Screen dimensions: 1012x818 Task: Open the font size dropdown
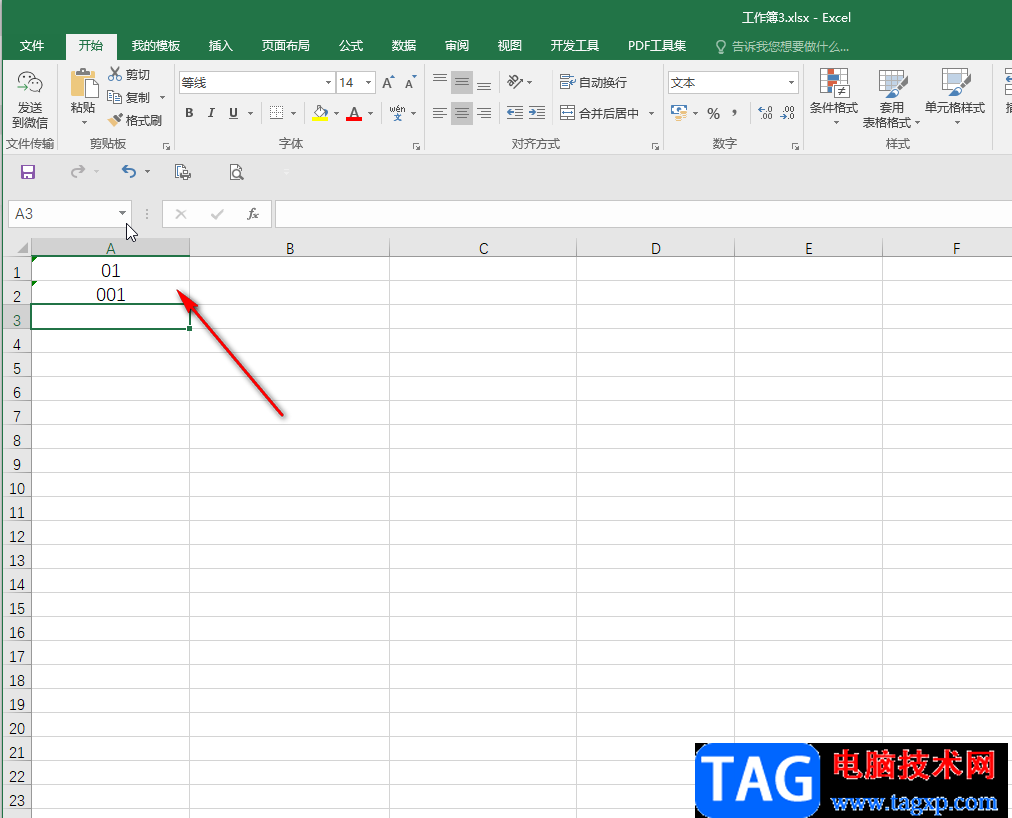[x=369, y=83]
